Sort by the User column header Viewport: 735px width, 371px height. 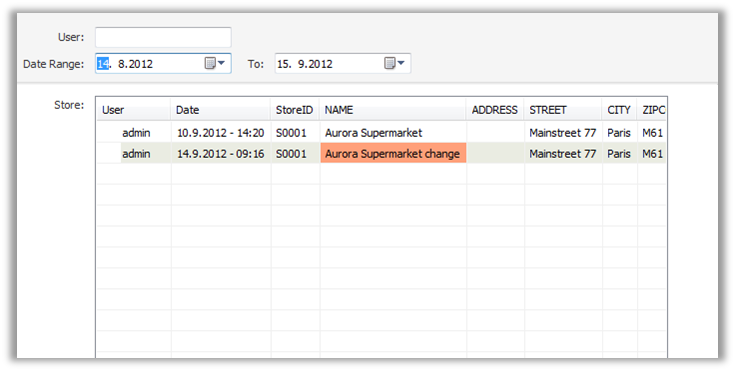[134, 110]
